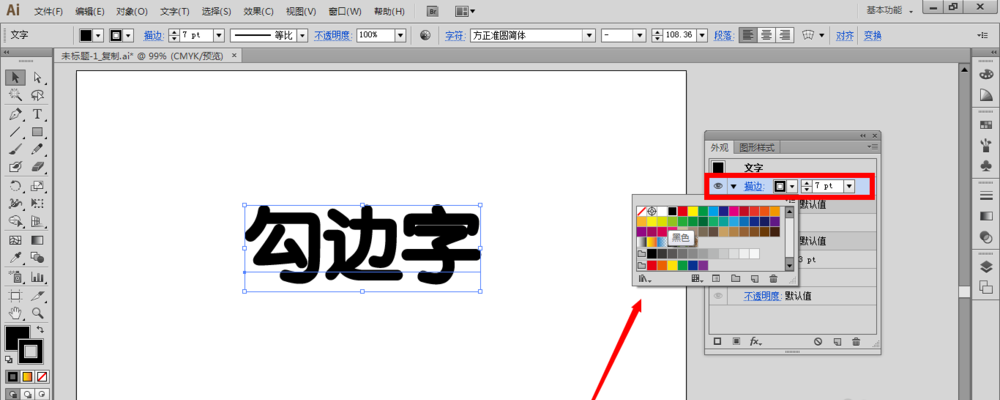Select the Column Graph tool
The height and width of the screenshot is (400, 1000).
click(37, 277)
